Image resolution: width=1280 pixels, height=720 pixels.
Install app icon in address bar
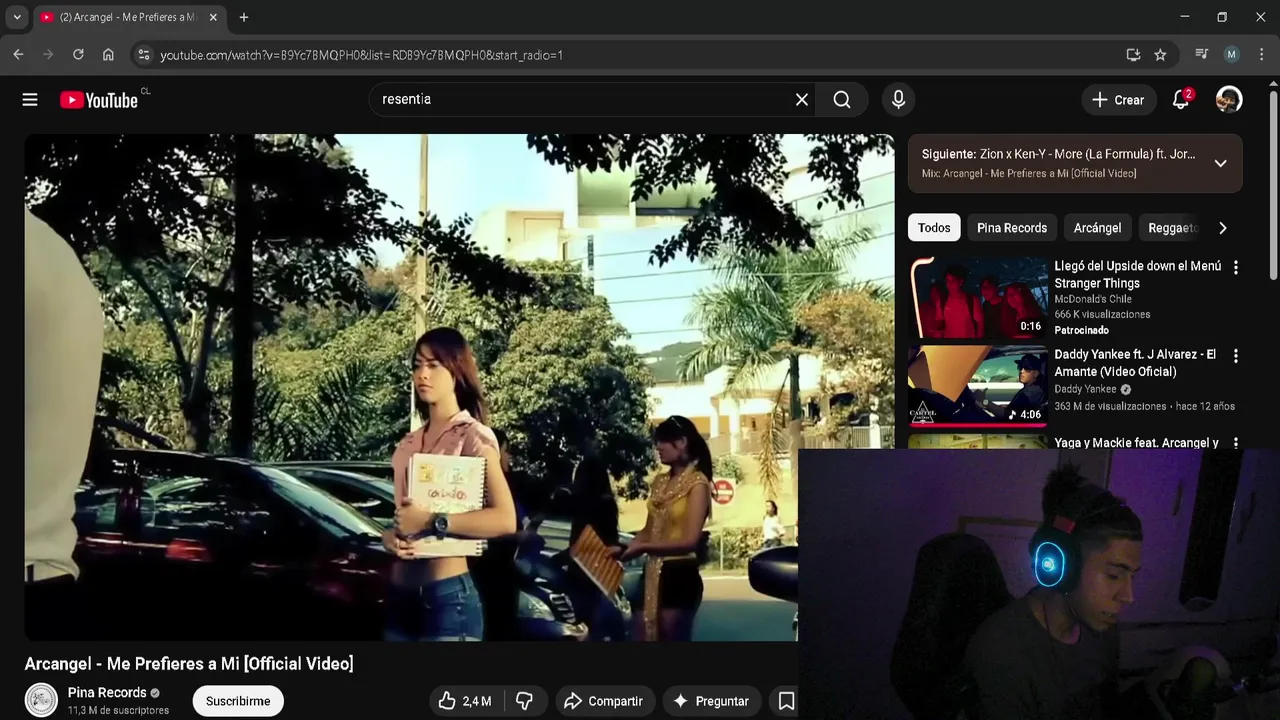point(1133,55)
